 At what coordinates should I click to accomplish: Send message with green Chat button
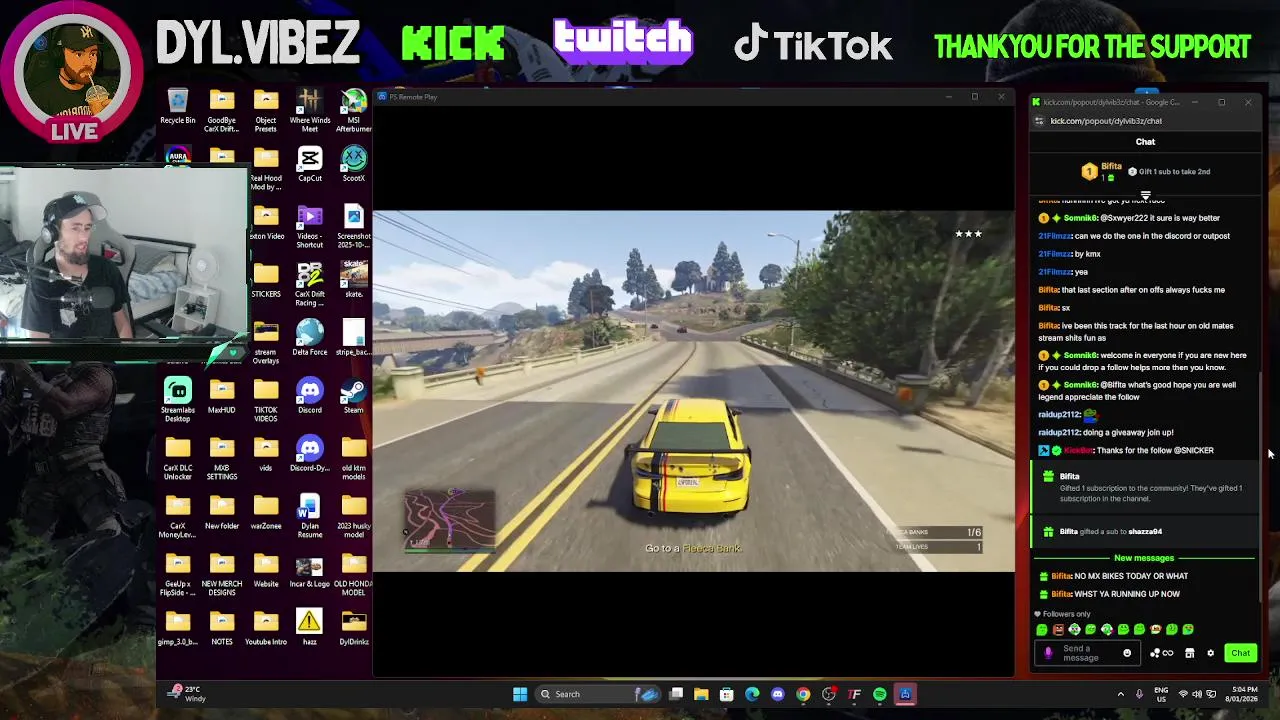click(1240, 653)
